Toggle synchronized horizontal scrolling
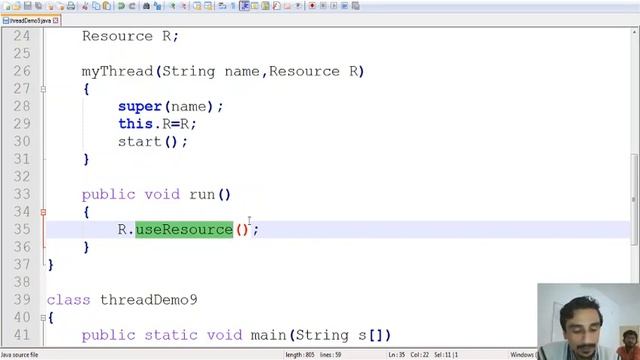This screenshot has width=640, height=360. point(209,6)
